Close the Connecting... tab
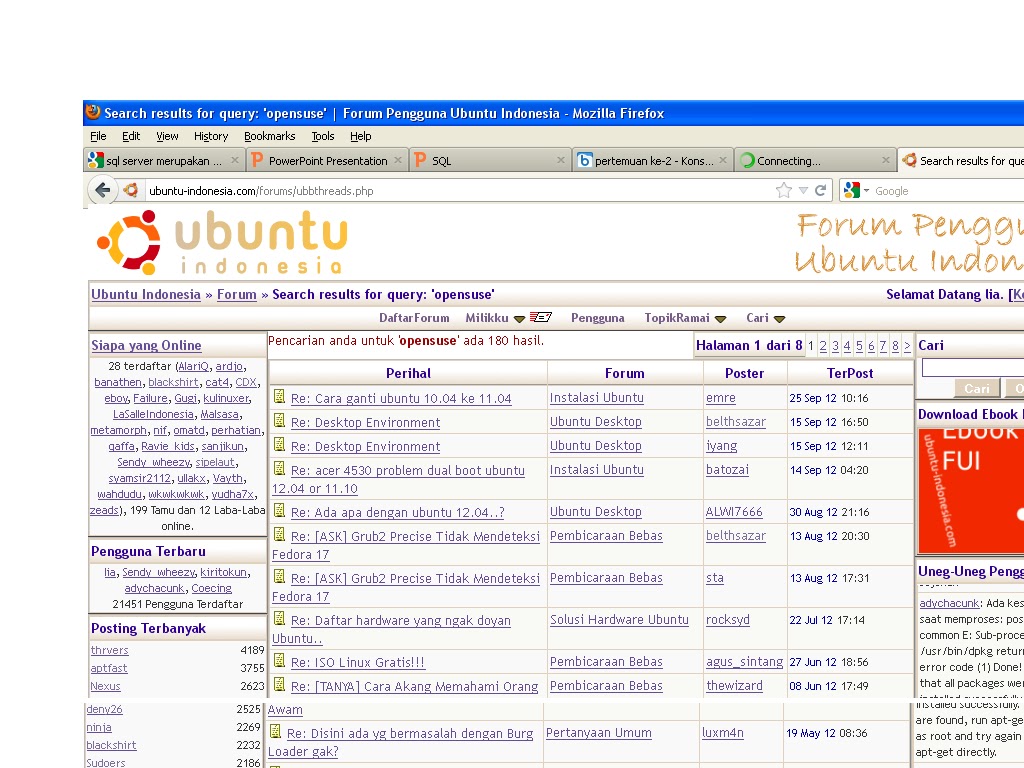The height and width of the screenshot is (768, 1024). pyautogui.click(x=886, y=160)
